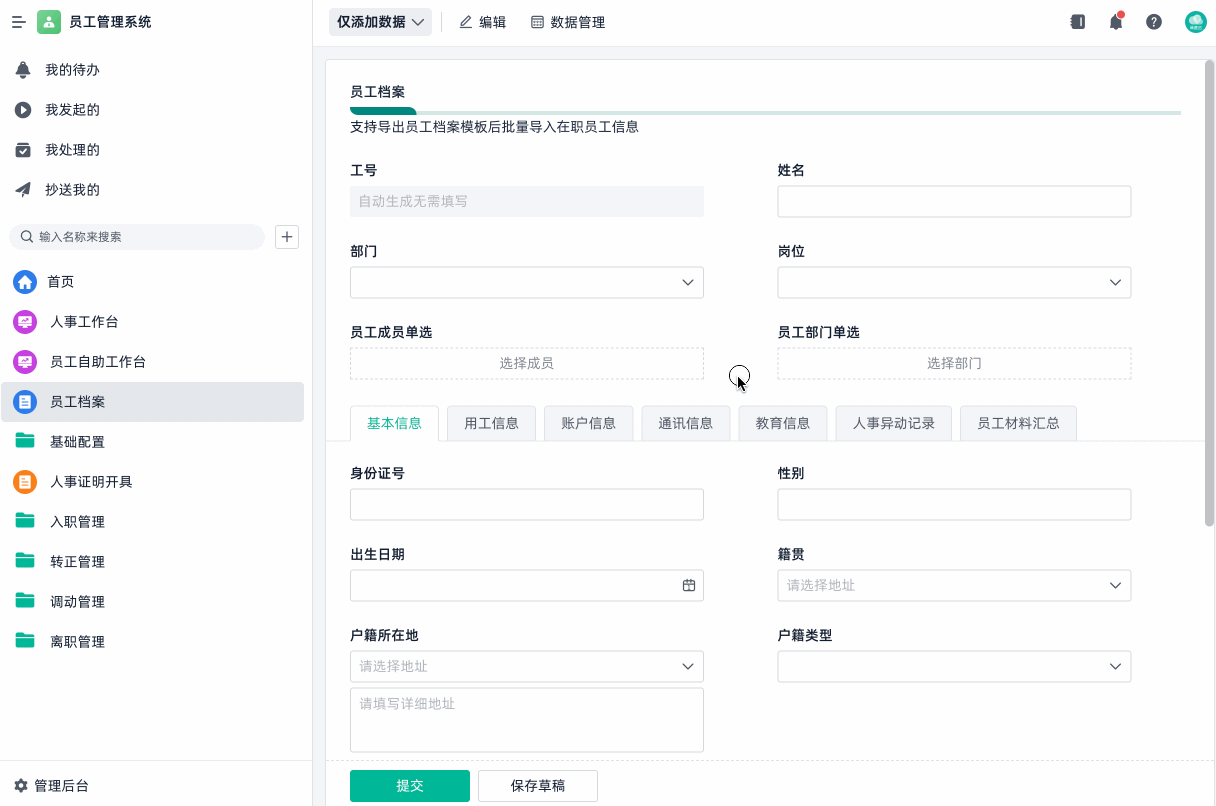
Task: Click the 入职管理 folder icon
Action: pos(25,521)
